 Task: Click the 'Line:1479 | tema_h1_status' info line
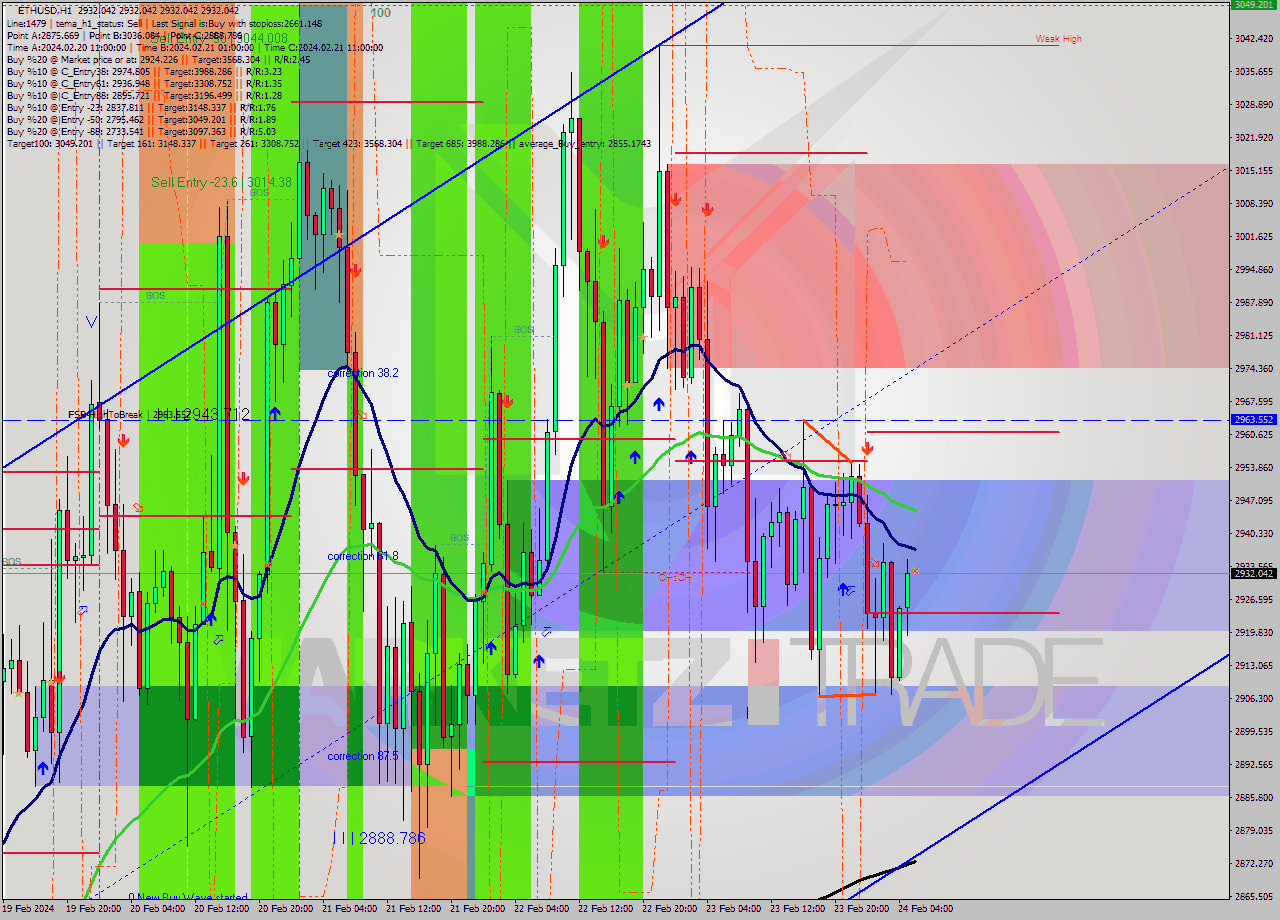pos(165,23)
